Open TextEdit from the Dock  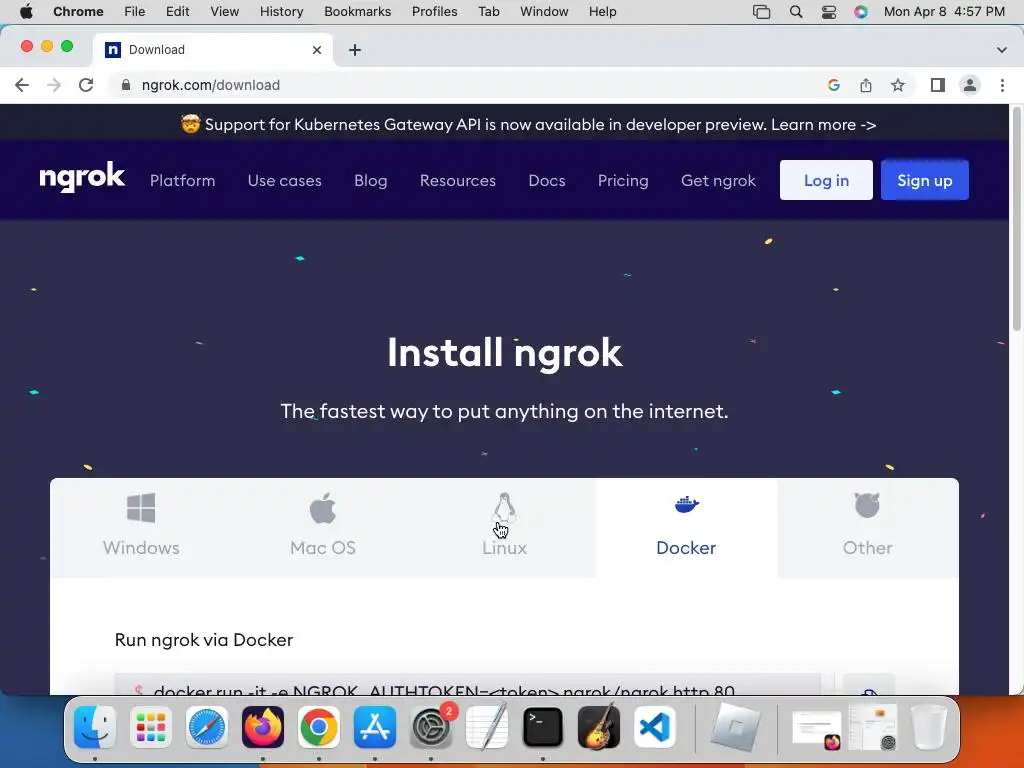click(487, 727)
